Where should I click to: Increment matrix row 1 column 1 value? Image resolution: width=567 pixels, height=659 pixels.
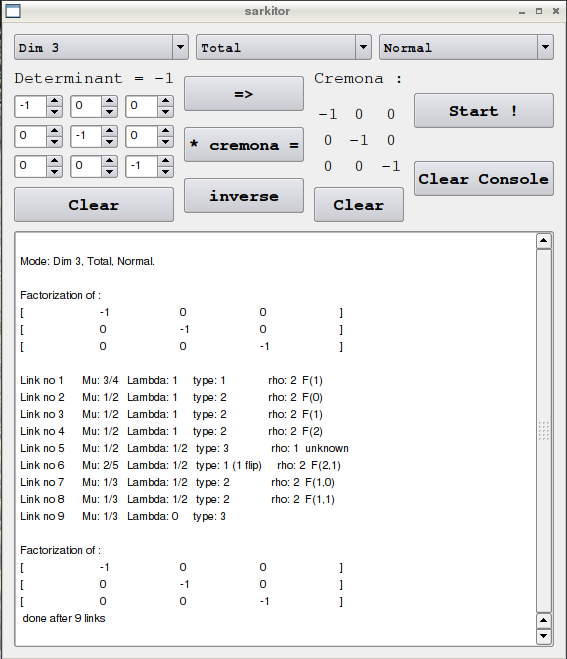(54, 101)
